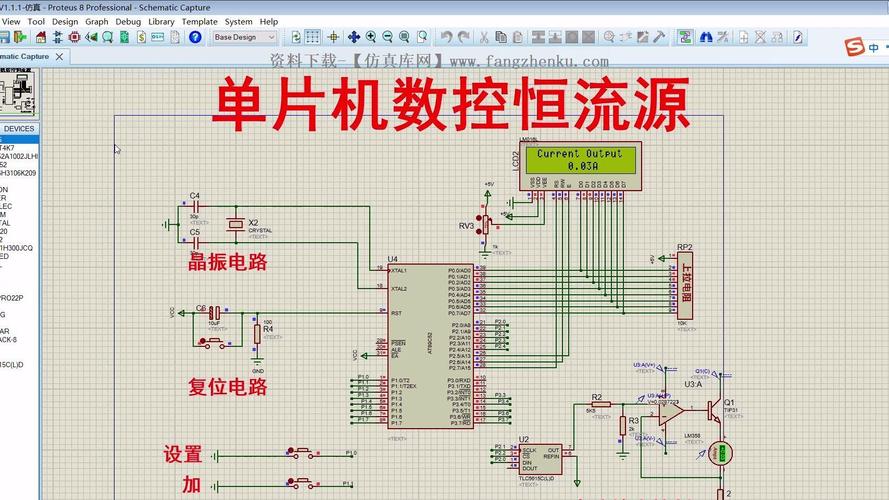Image resolution: width=889 pixels, height=500 pixels.
Task: Click the blue Pan/Center arrows icon
Action: tap(354, 37)
